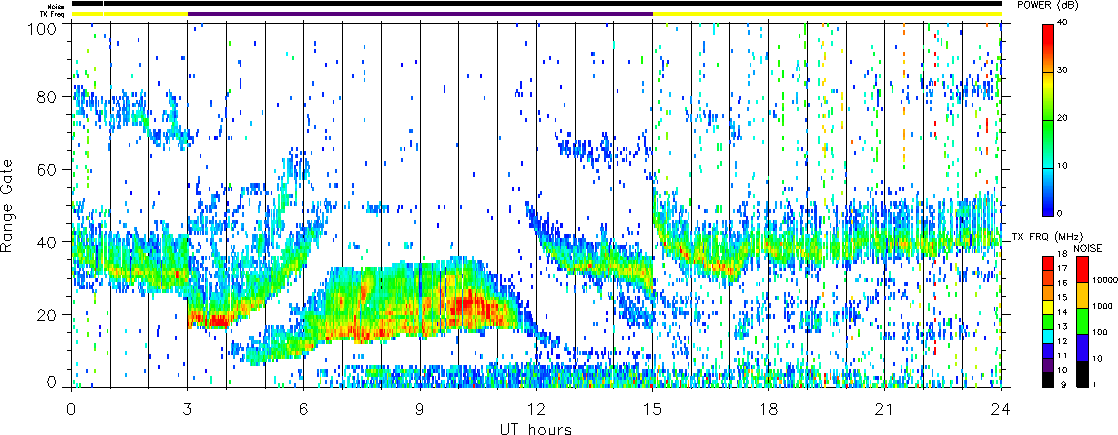Select the 18 tick label on UT hours axis

point(769,407)
